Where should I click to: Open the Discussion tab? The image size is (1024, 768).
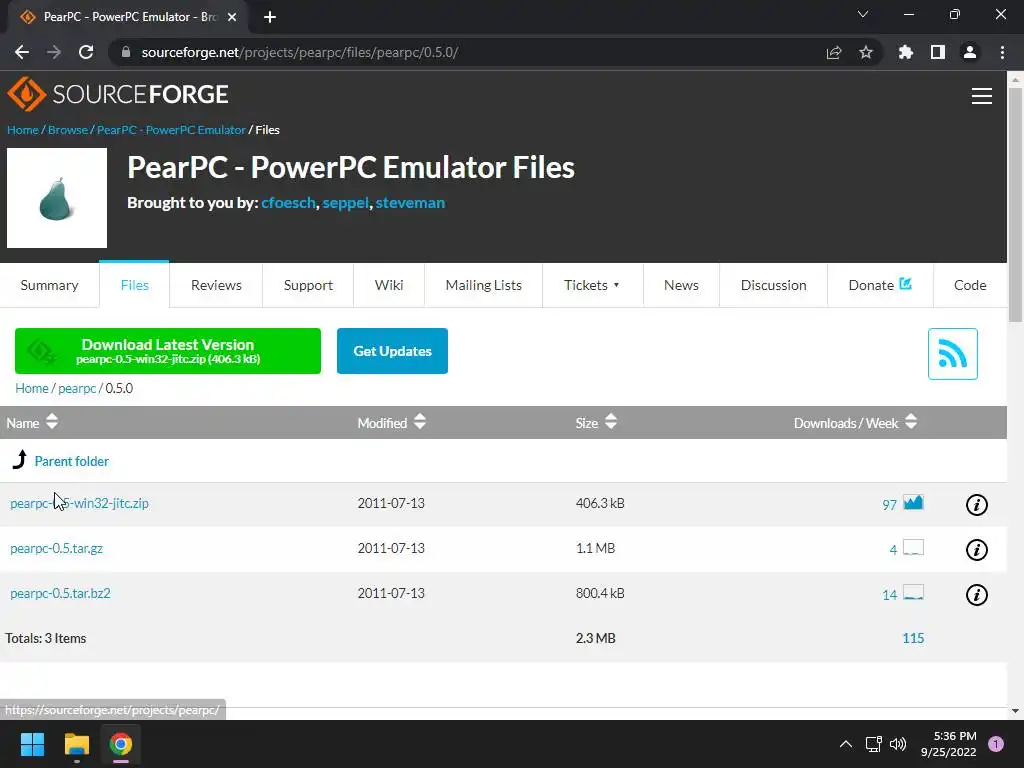click(x=773, y=285)
